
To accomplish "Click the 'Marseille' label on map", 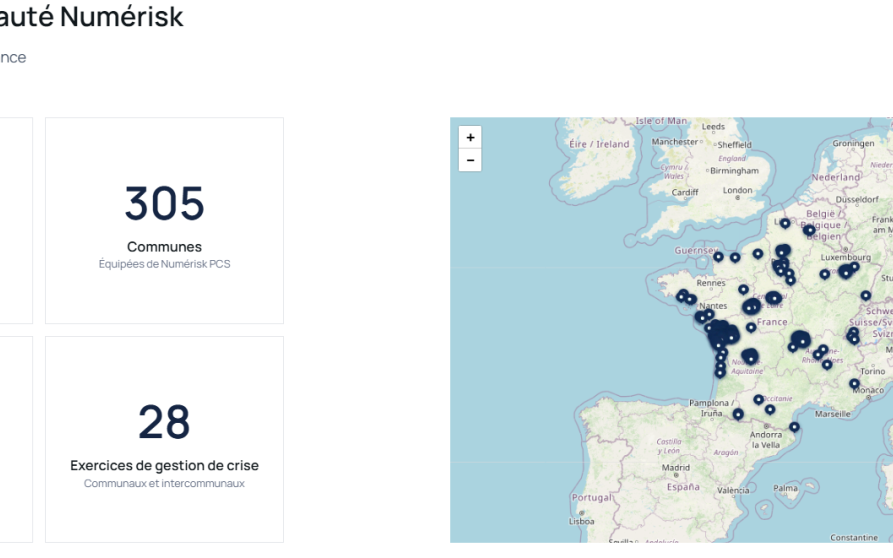I will [833, 414].
